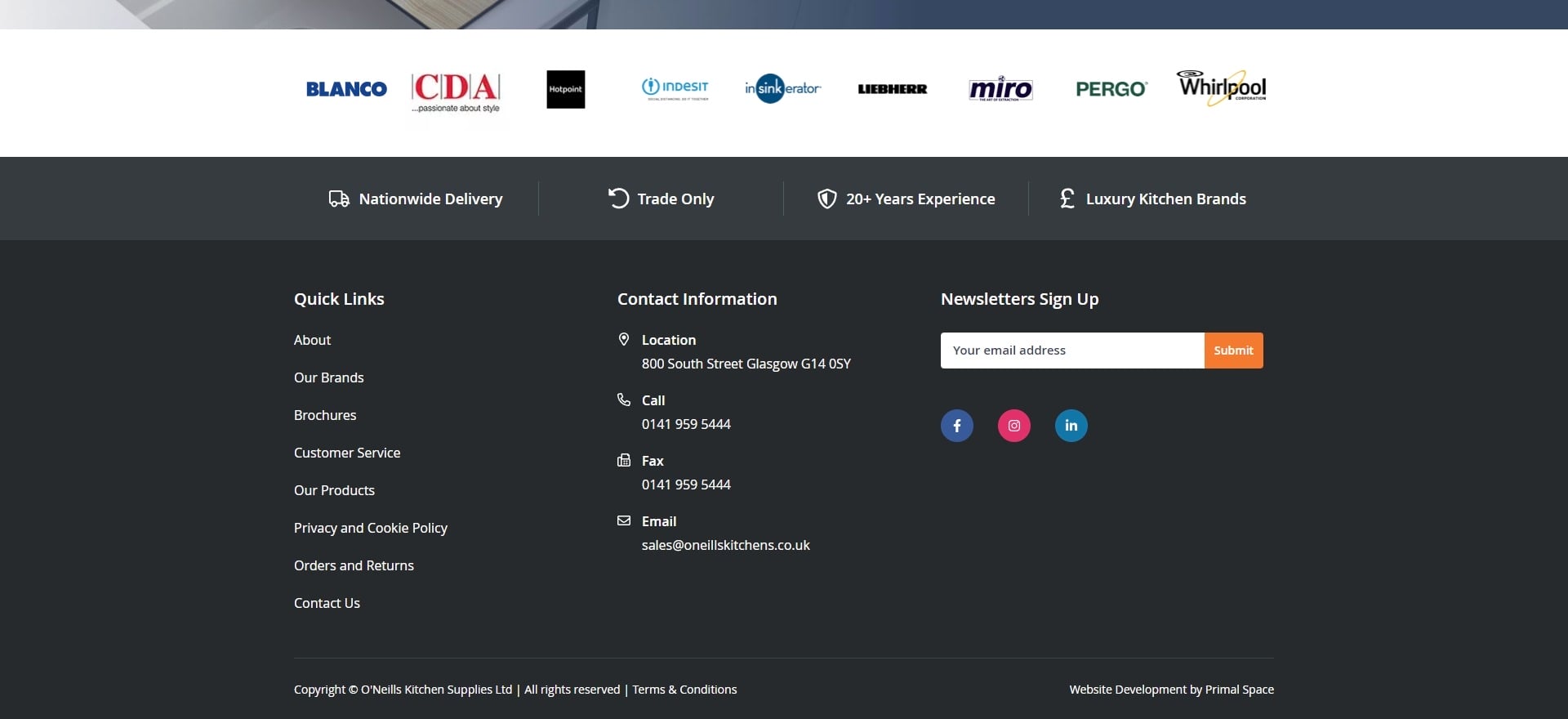Click the delivery truck icon
The width and height of the screenshot is (1568, 719).
pyautogui.click(x=339, y=199)
